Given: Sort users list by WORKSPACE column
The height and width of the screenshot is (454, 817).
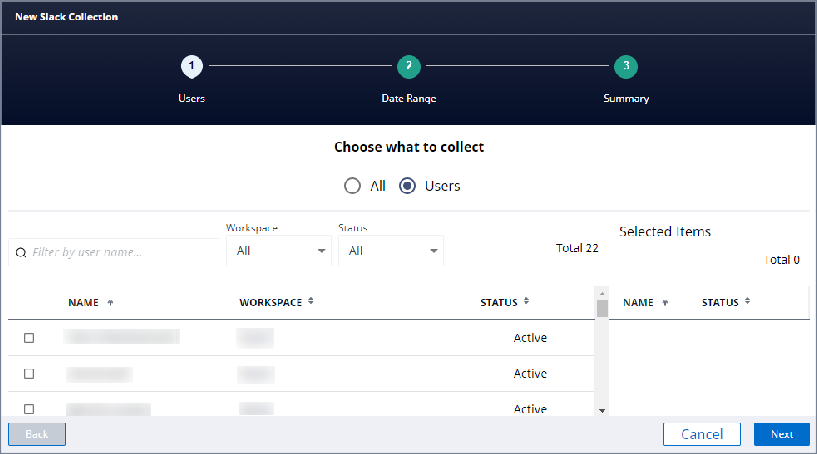Looking at the screenshot, I should [276, 302].
